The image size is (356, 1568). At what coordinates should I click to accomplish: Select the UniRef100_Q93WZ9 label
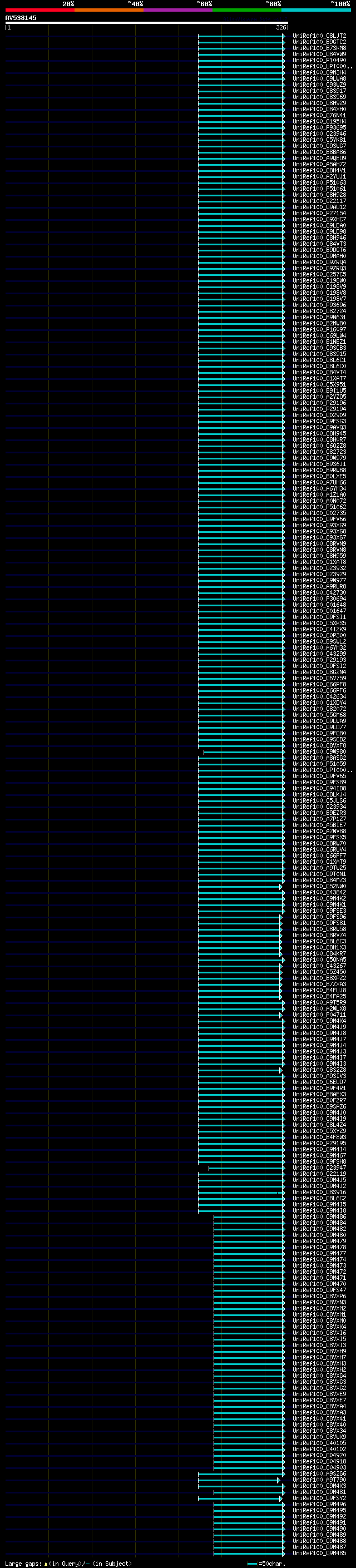(319, 85)
